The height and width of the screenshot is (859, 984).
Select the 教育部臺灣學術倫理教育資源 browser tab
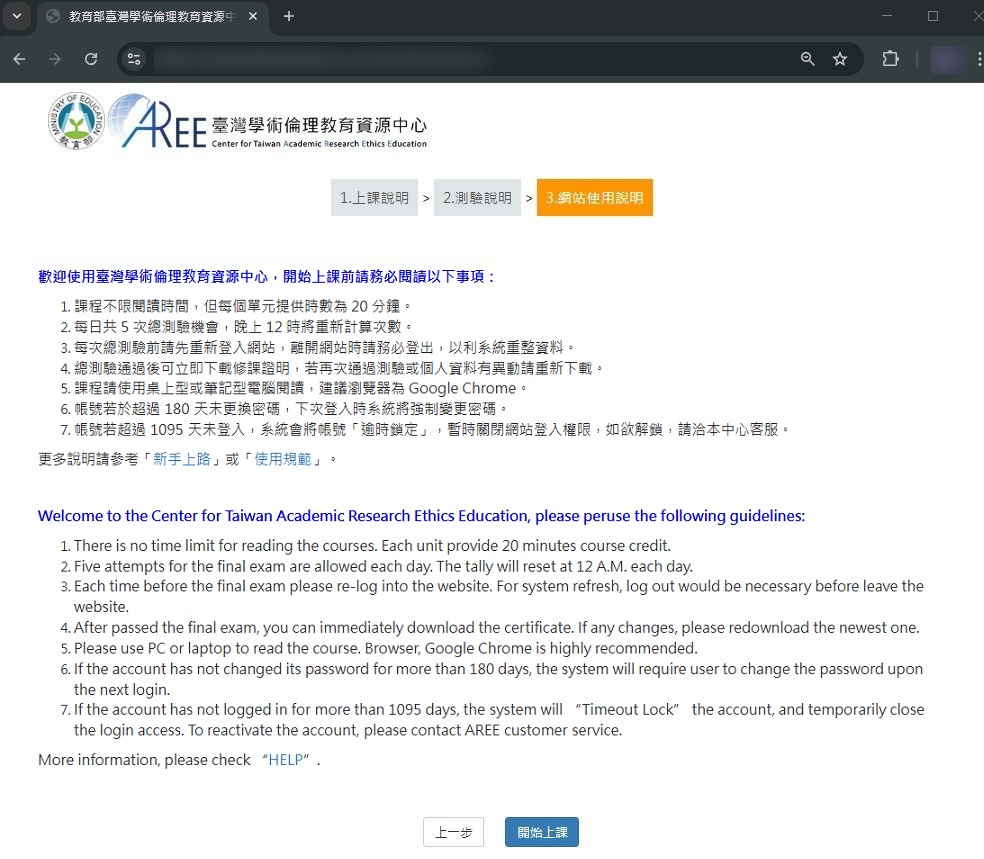152,17
